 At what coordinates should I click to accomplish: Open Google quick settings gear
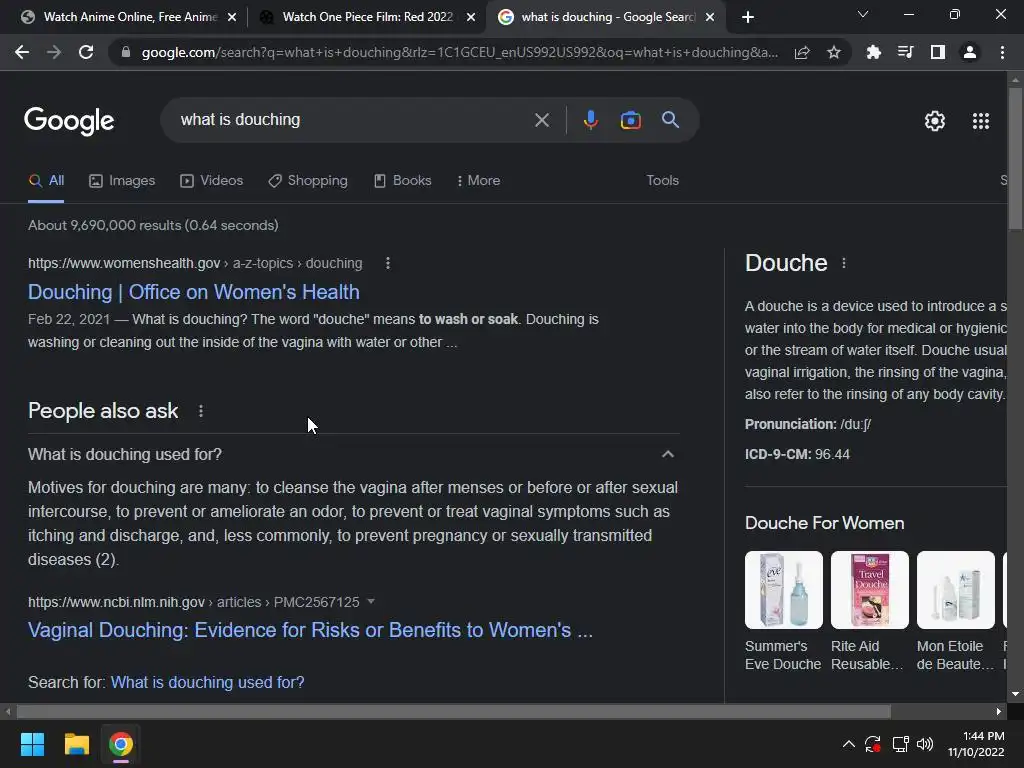click(935, 121)
